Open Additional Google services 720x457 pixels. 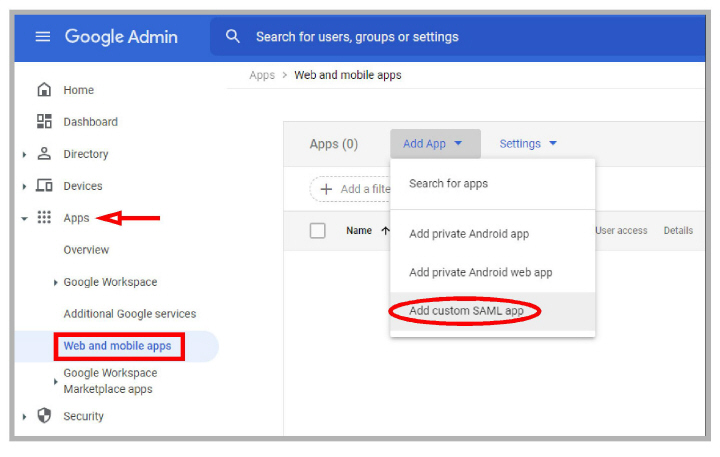130,314
